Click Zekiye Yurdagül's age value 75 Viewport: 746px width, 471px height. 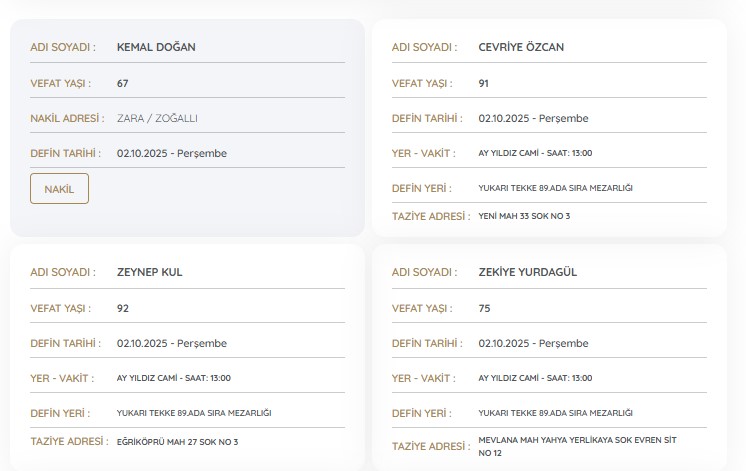click(x=484, y=308)
